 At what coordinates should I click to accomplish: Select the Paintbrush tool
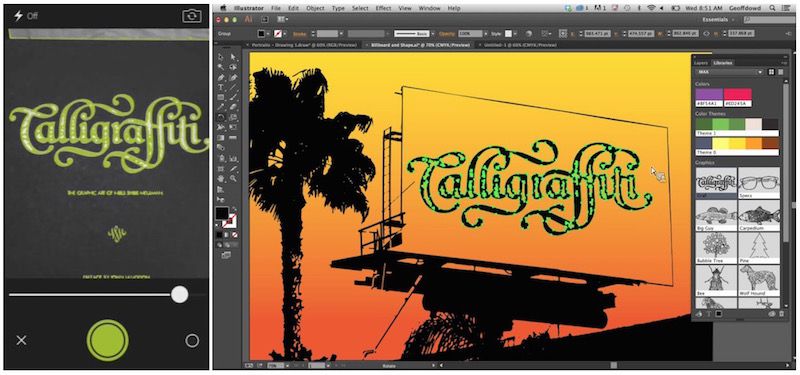click(232, 97)
